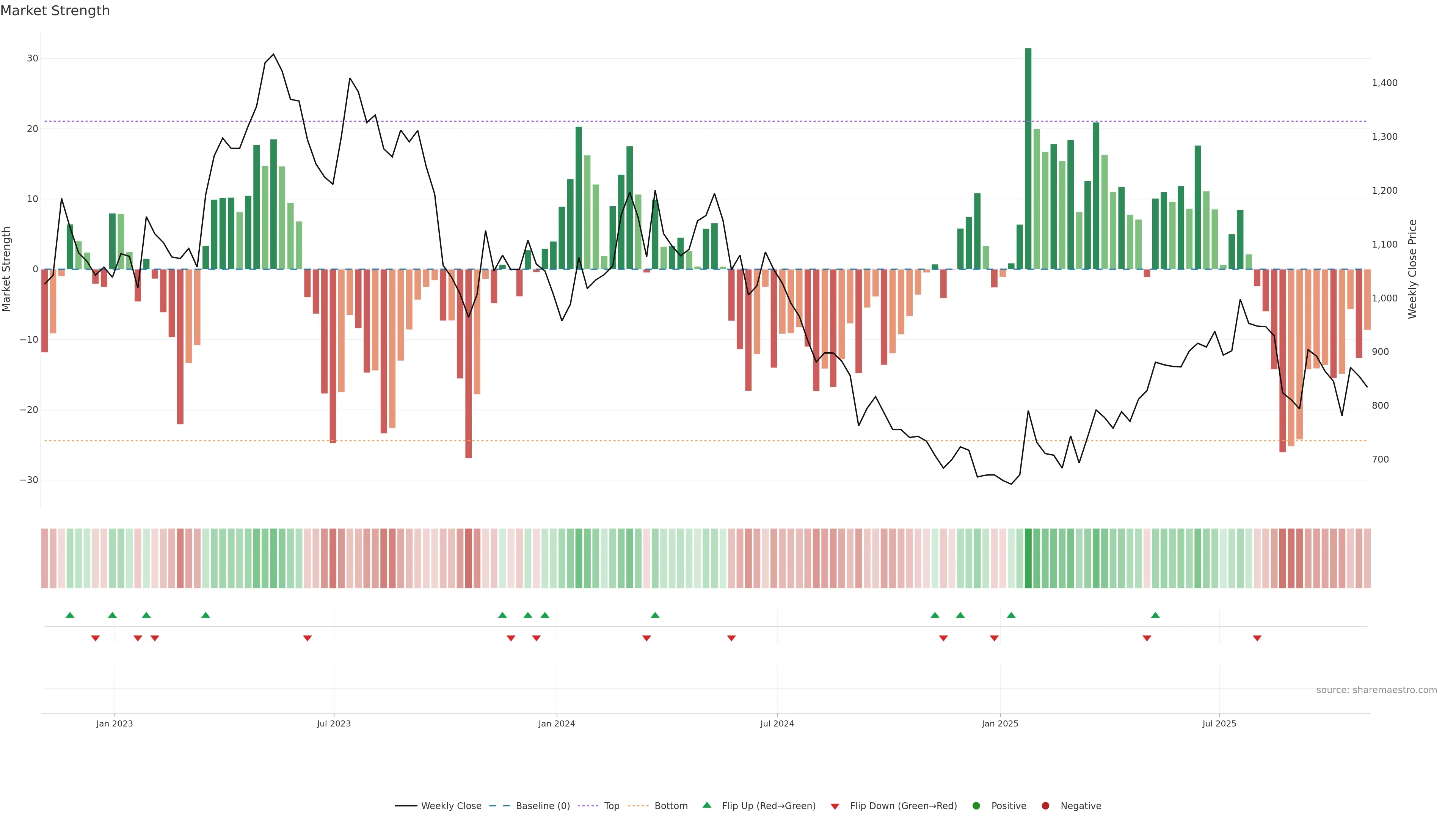Click the green Positive legend dot

(x=976, y=805)
